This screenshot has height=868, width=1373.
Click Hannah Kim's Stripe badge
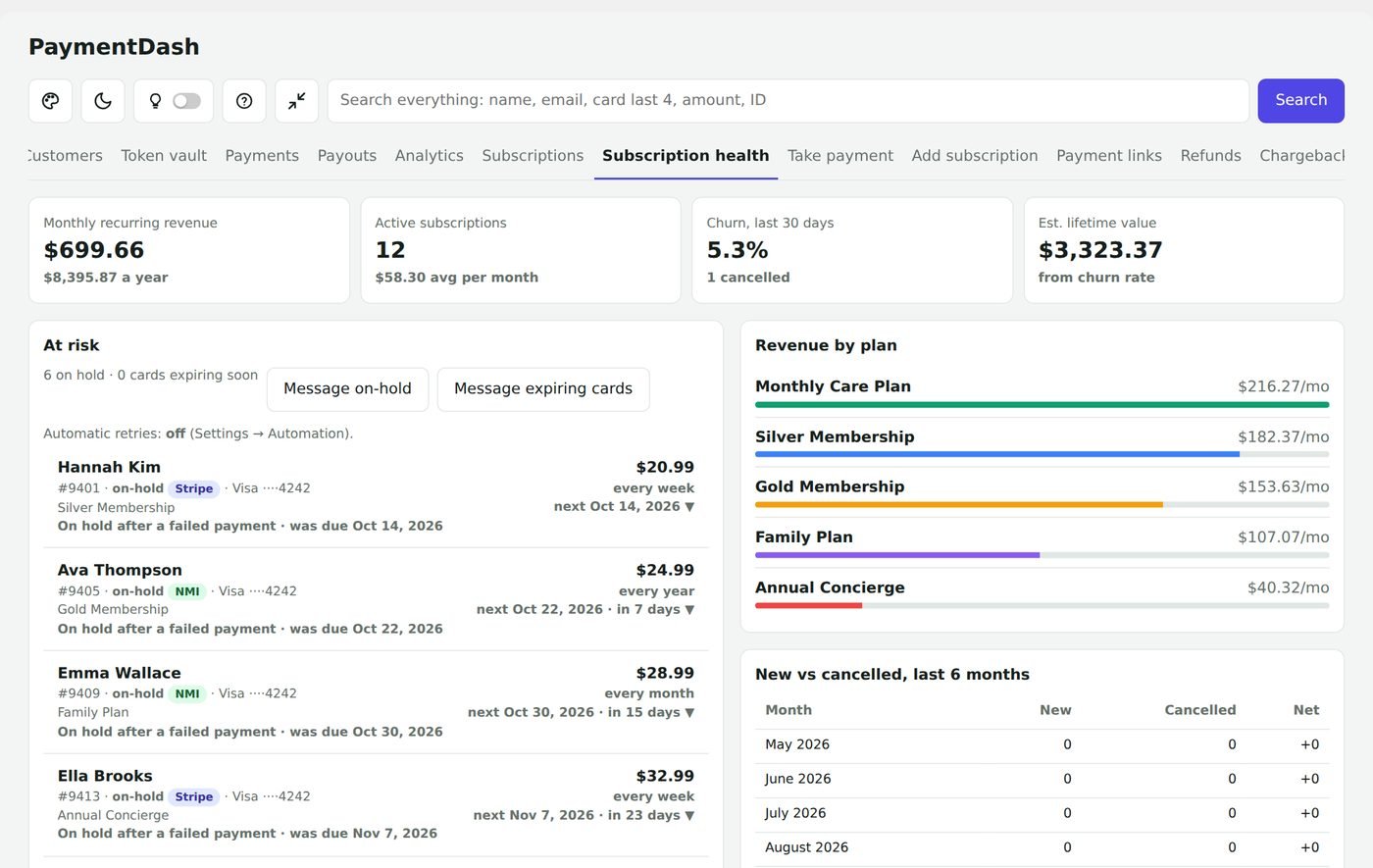[194, 489]
